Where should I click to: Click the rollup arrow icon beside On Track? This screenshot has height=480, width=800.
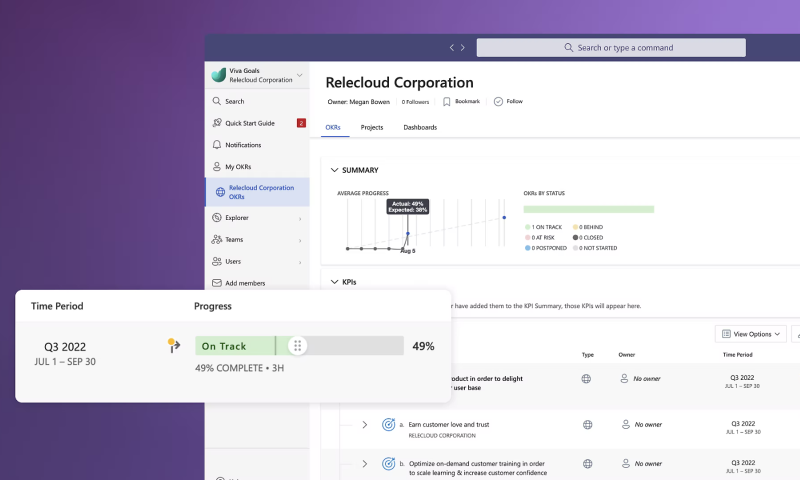click(174, 346)
